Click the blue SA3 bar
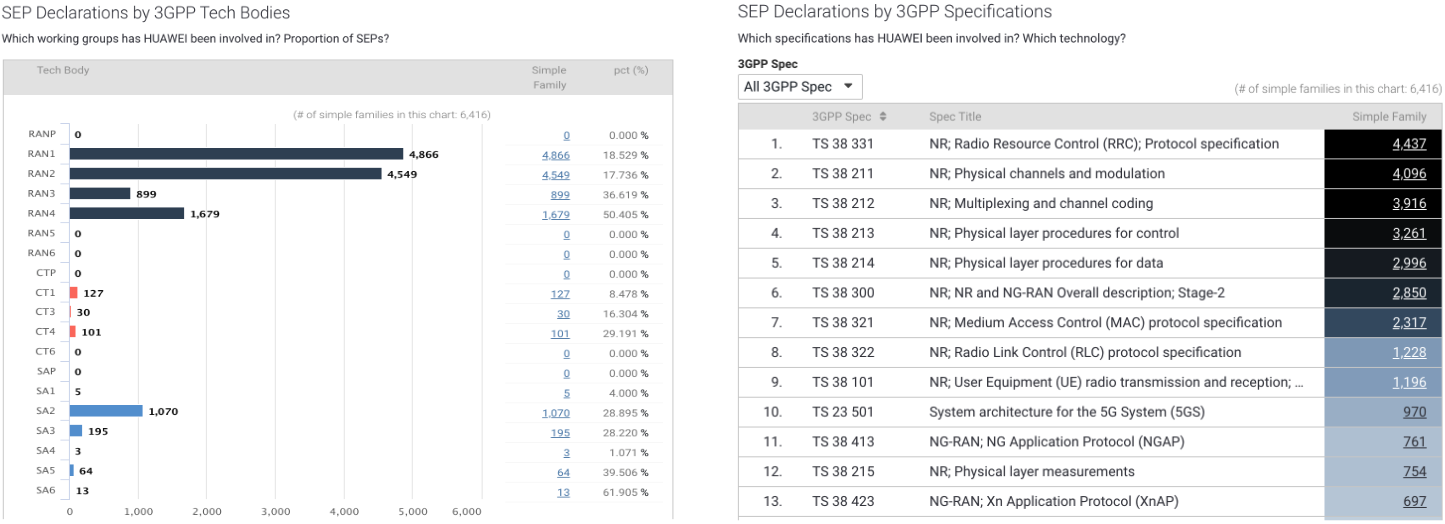 [x=76, y=431]
